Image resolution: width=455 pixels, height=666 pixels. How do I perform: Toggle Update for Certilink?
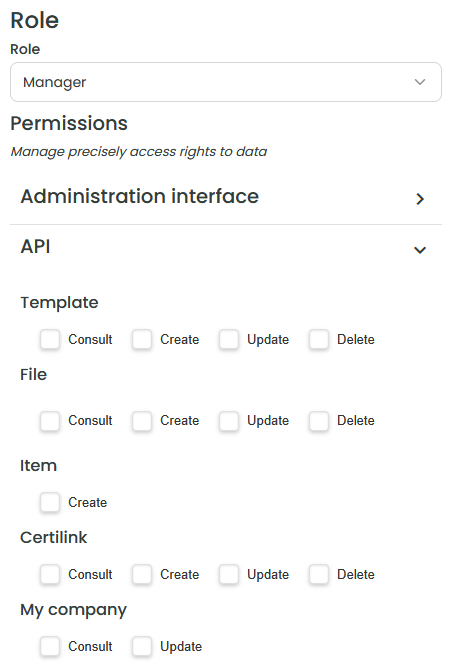[229, 574]
